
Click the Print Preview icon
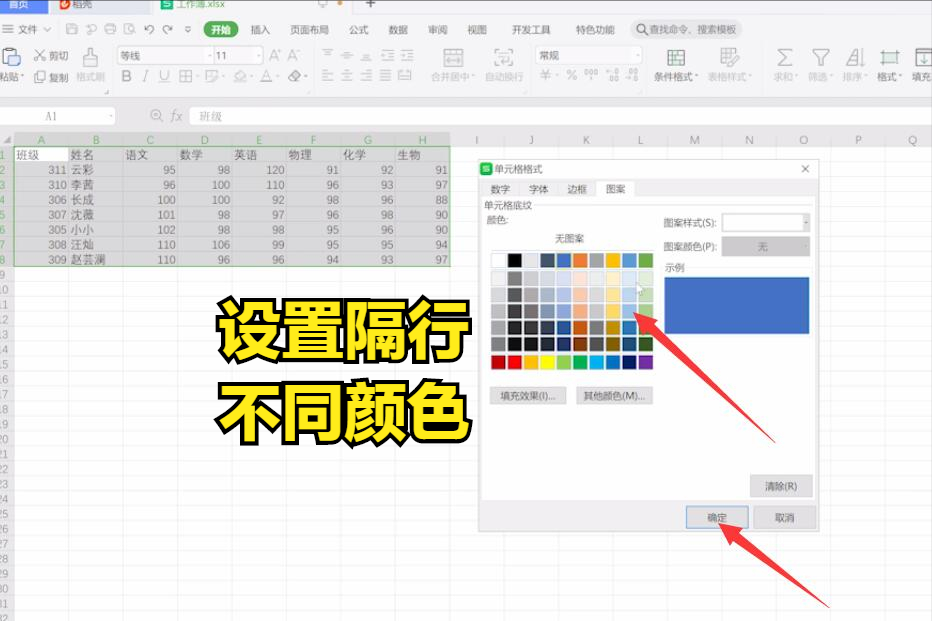[130, 29]
